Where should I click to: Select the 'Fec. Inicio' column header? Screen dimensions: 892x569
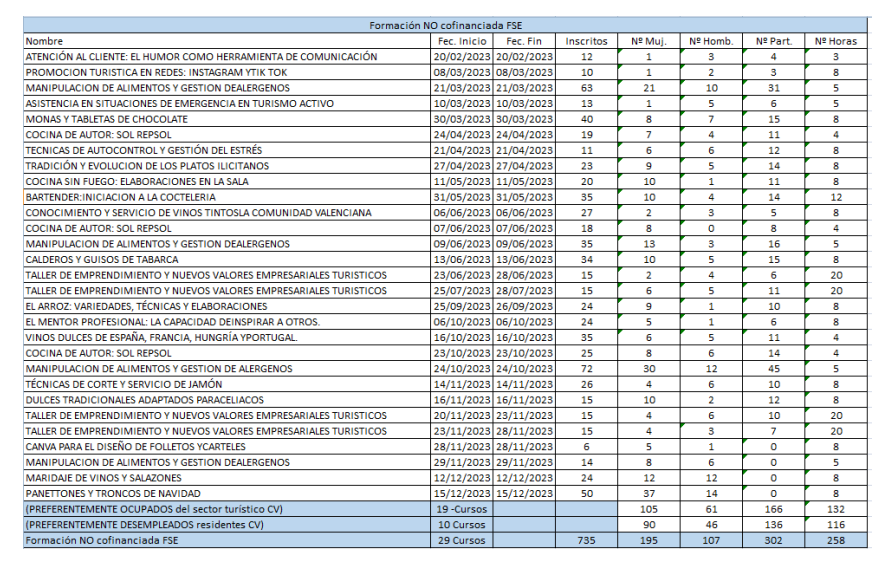(461, 41)
